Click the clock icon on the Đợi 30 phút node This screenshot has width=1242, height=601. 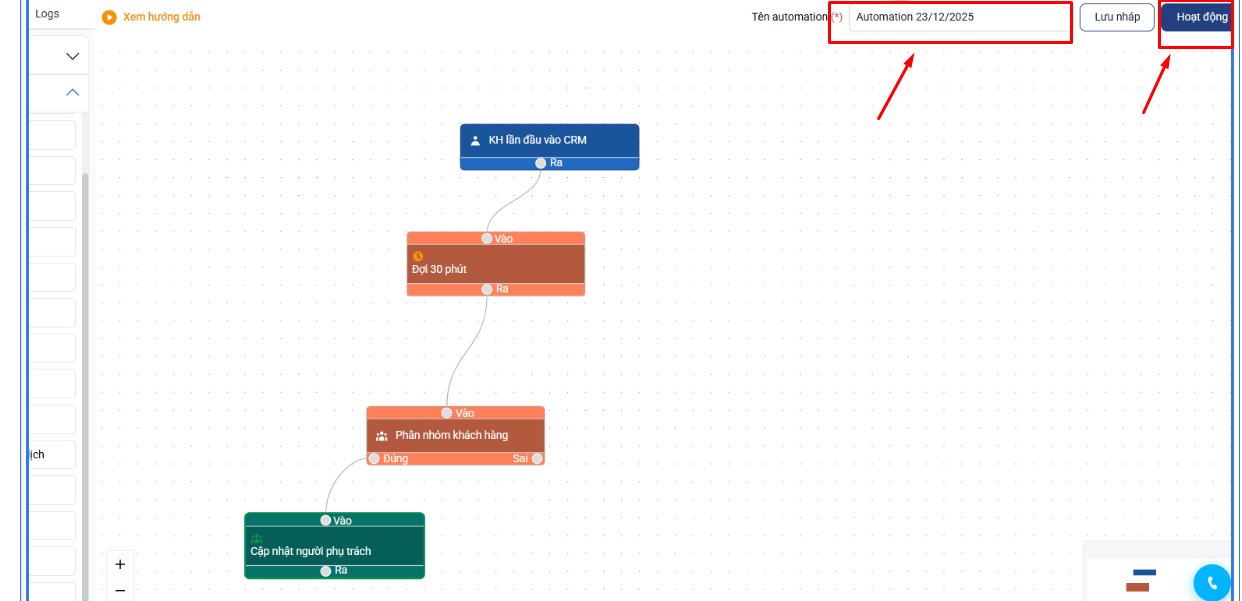click(418, 256)
